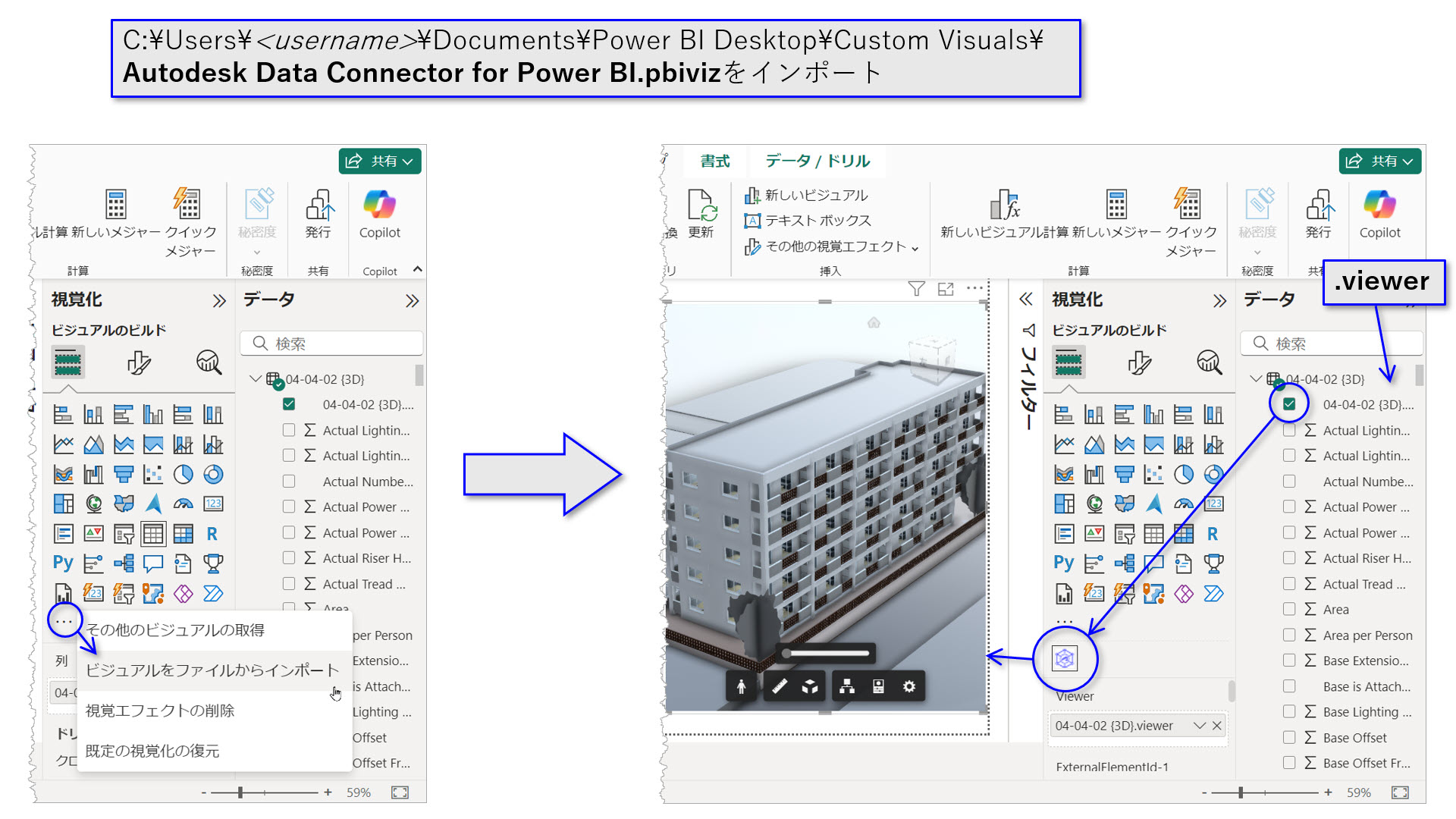
Task: Select the pie chart visual icon
Action: (184, 474)
